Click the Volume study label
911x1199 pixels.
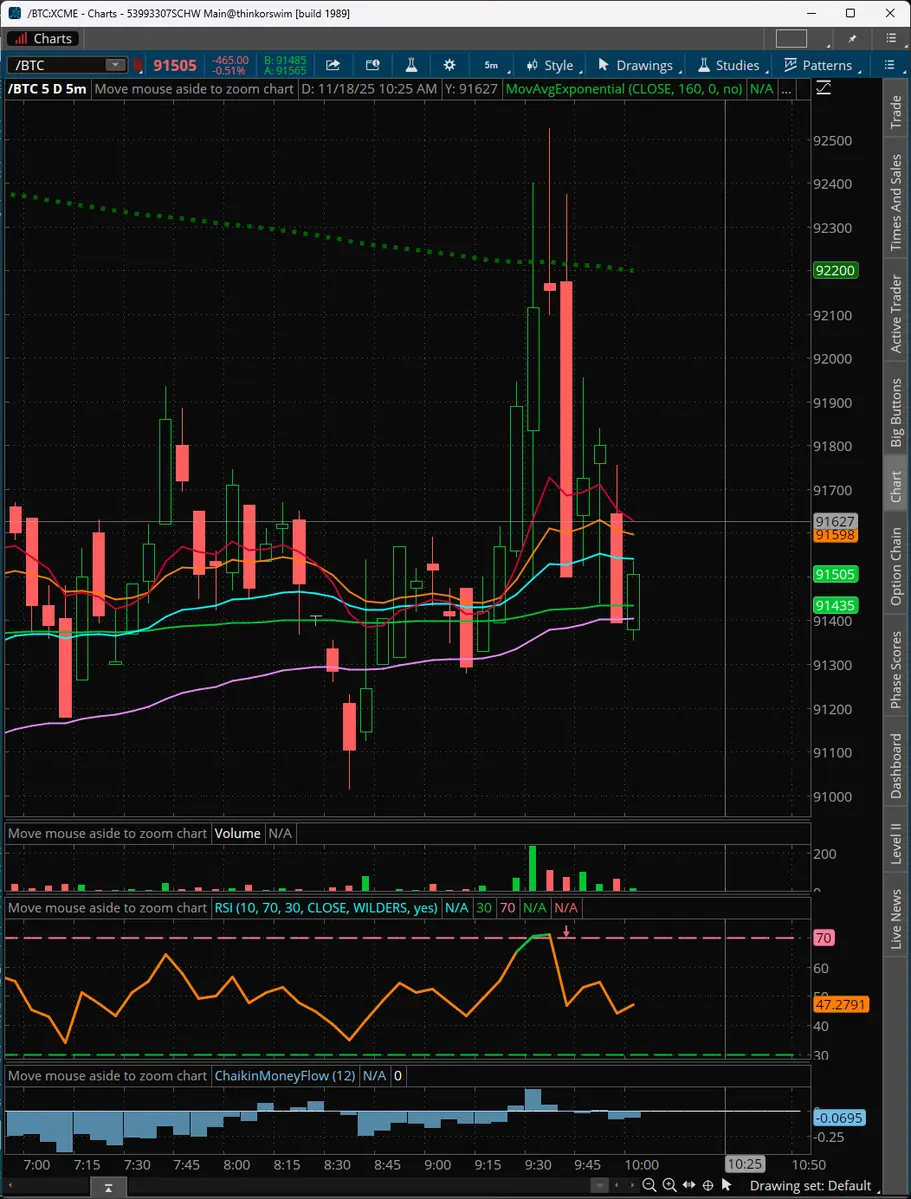click(x=237, y=833)
